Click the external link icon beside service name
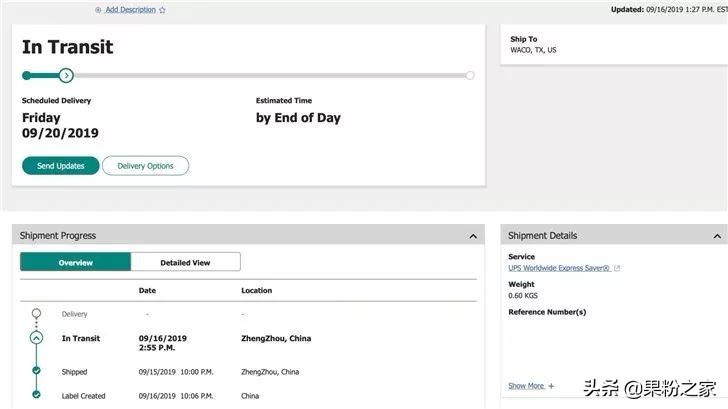The height and width of the screenshot is (409, 728). click(x=617, y=268)
